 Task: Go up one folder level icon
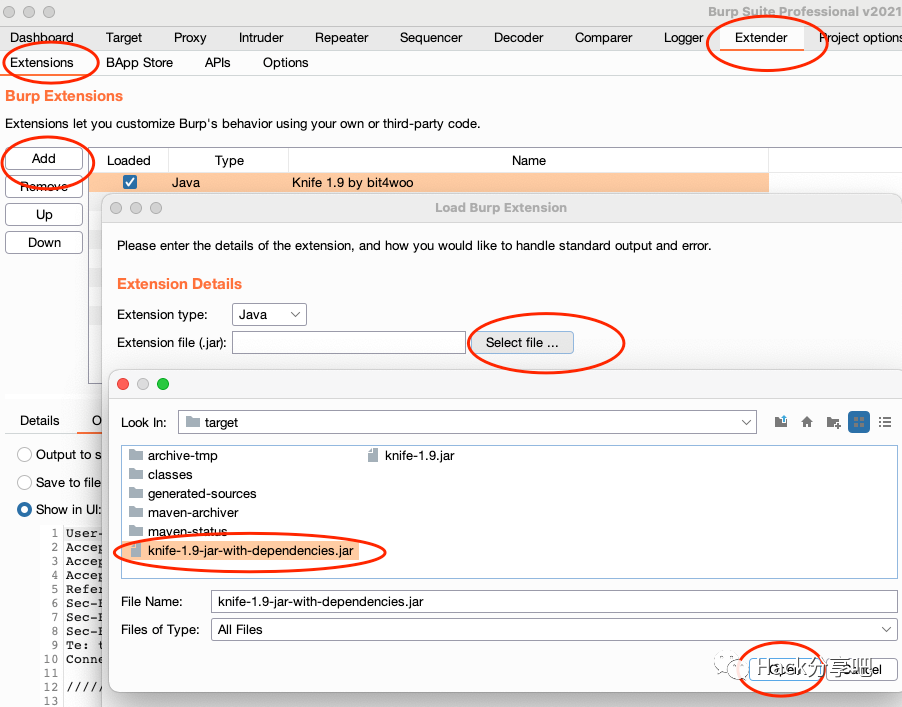click(x=781, y=422)
